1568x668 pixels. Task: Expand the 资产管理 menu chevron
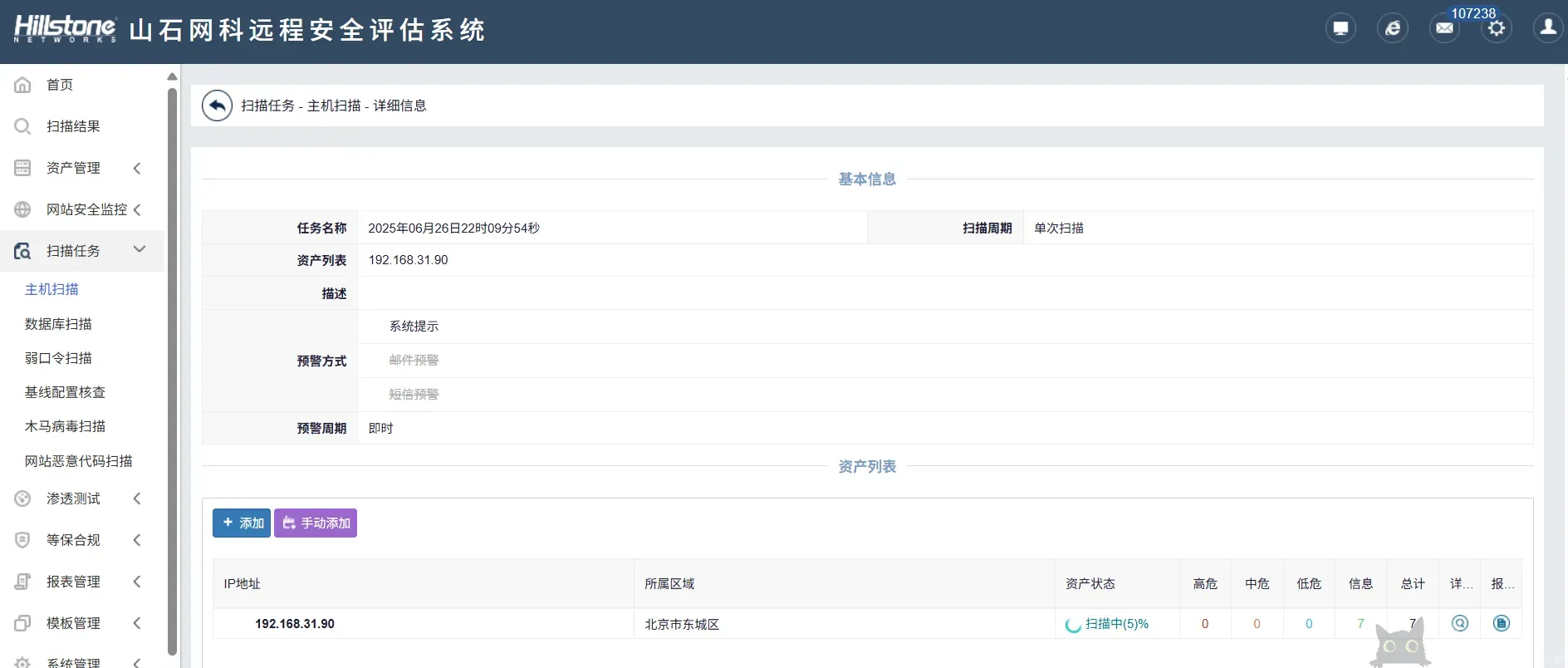(138, 168)
